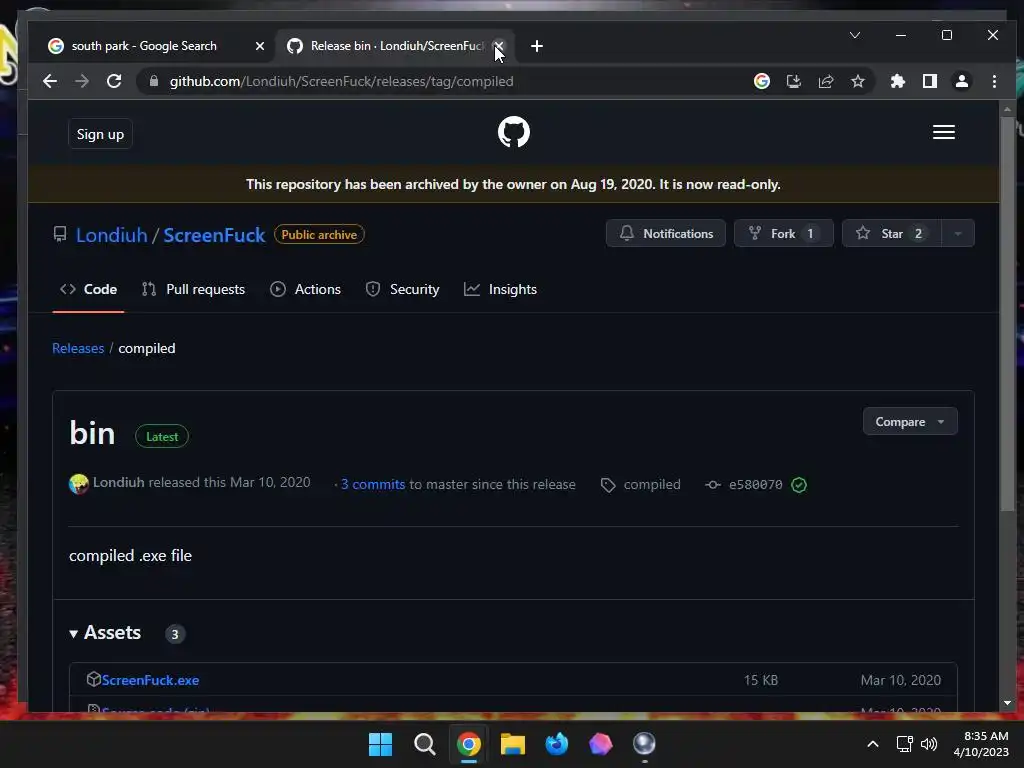Fork the repository
Screen dimensions: 1024x768
click(784, 233)
